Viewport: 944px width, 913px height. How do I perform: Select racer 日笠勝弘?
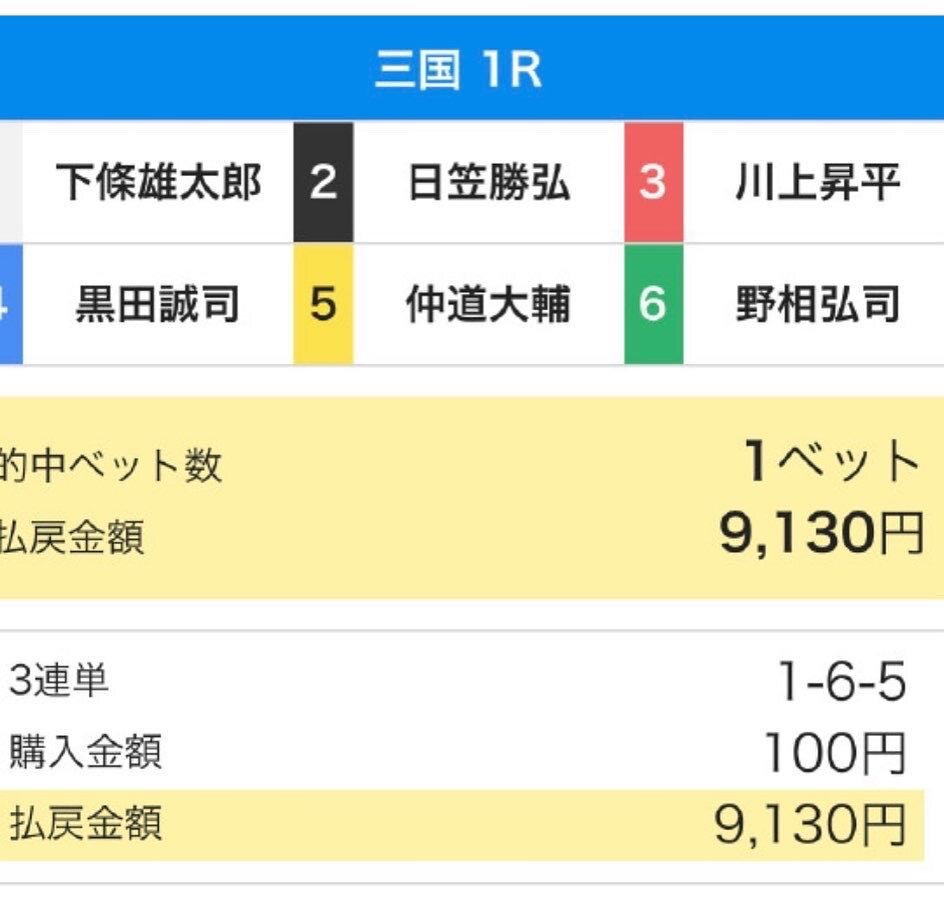click(489, 183)
